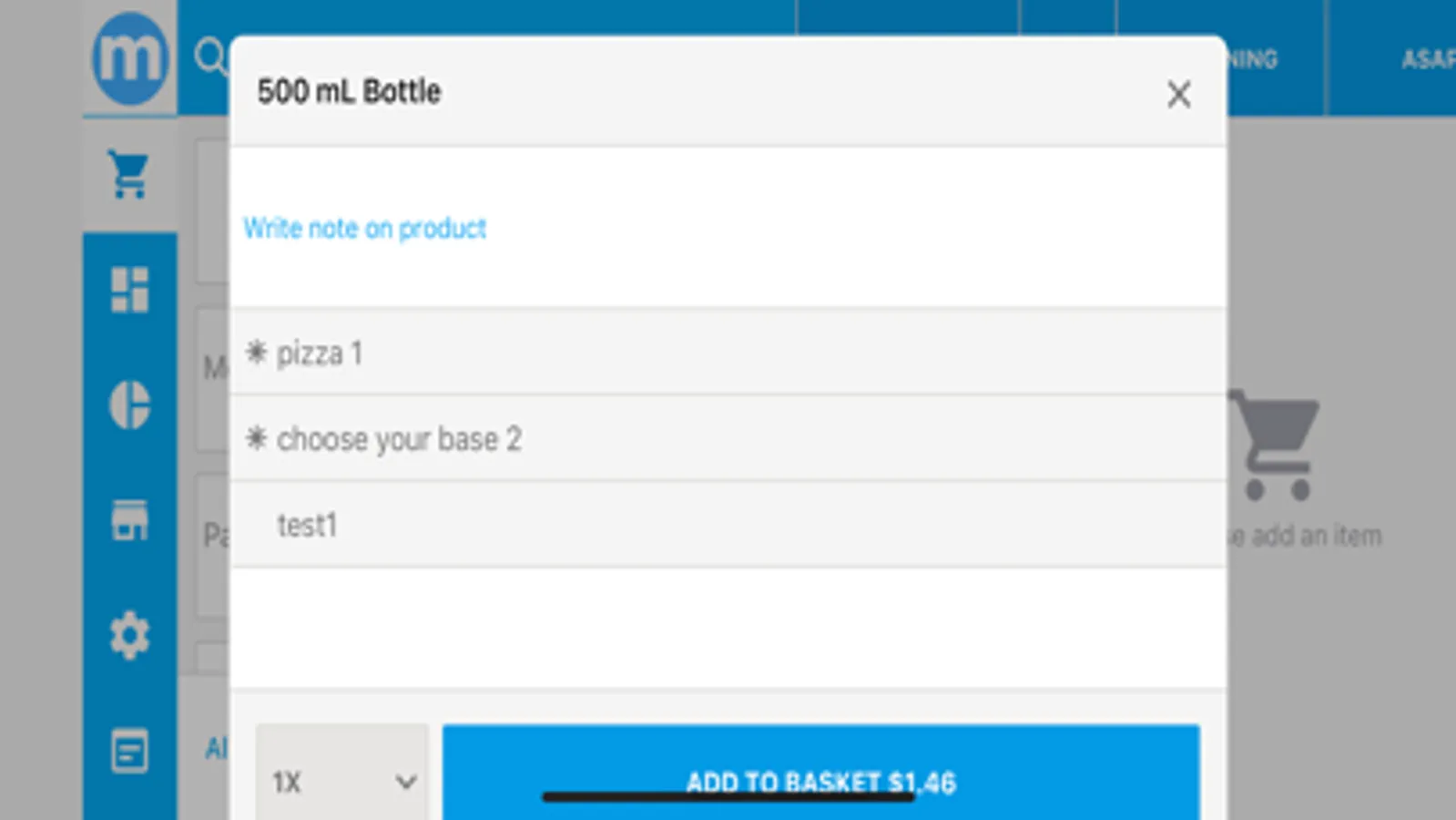
Task: Open search with the magnifier icon
Action: click(209, 57)
